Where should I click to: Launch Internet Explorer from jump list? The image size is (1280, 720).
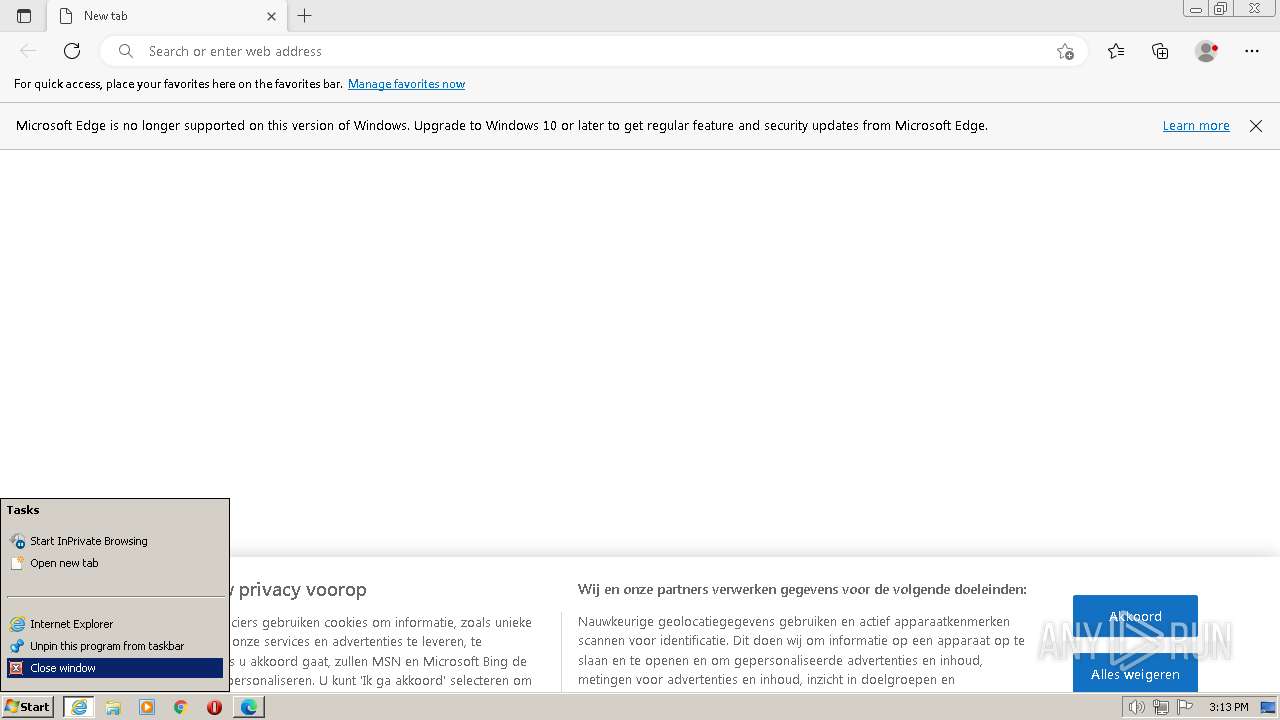click(115, 624)
